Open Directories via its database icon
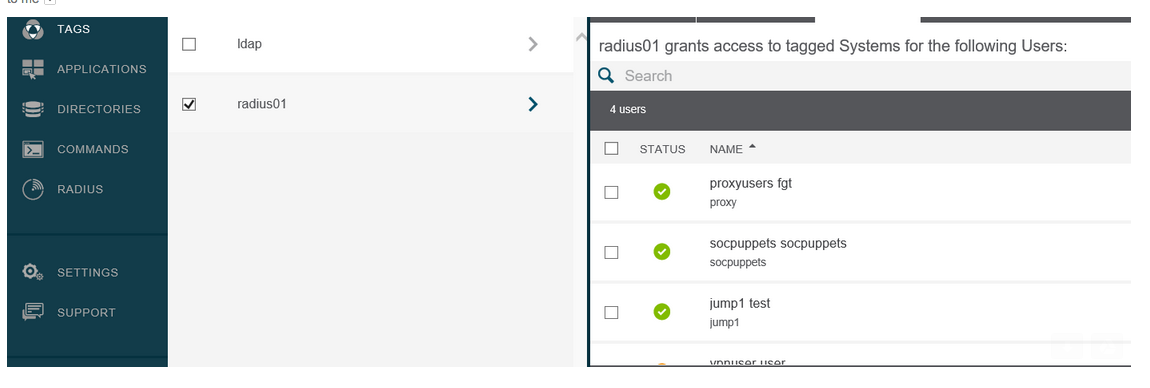This screenshot has height=388, width=1150. point(33,109)
